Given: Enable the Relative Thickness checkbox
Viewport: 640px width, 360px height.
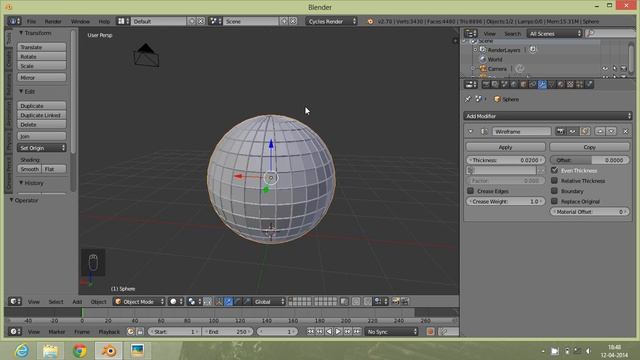Looking at the screenshot, I should [x=554, y=180].
